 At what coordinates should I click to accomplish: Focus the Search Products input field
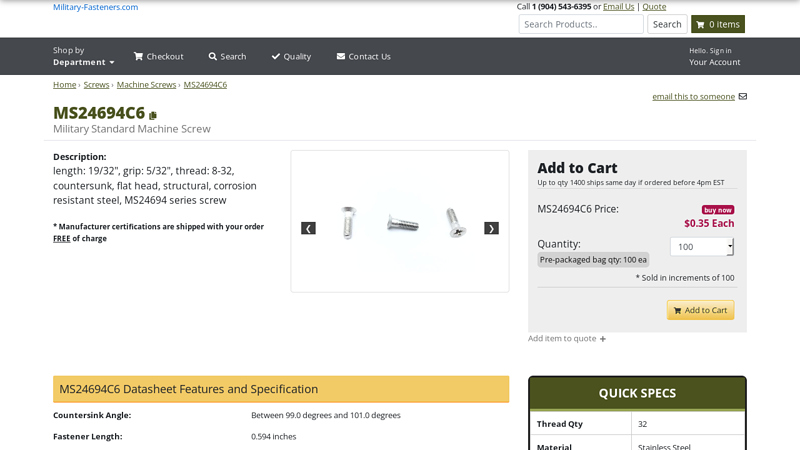(581, 24)
